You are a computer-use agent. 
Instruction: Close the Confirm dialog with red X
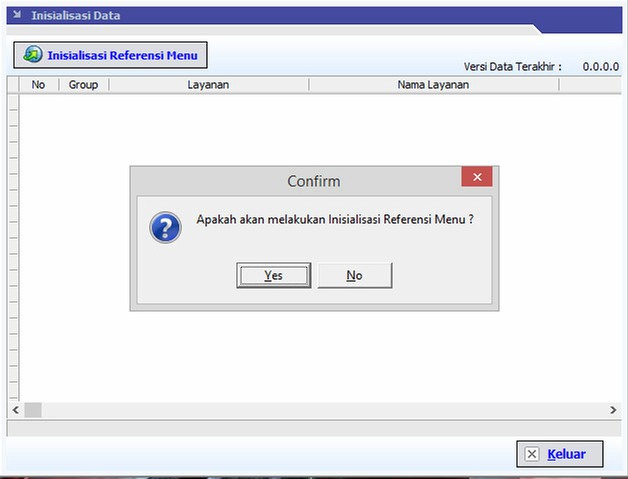(x=476, y=177)
